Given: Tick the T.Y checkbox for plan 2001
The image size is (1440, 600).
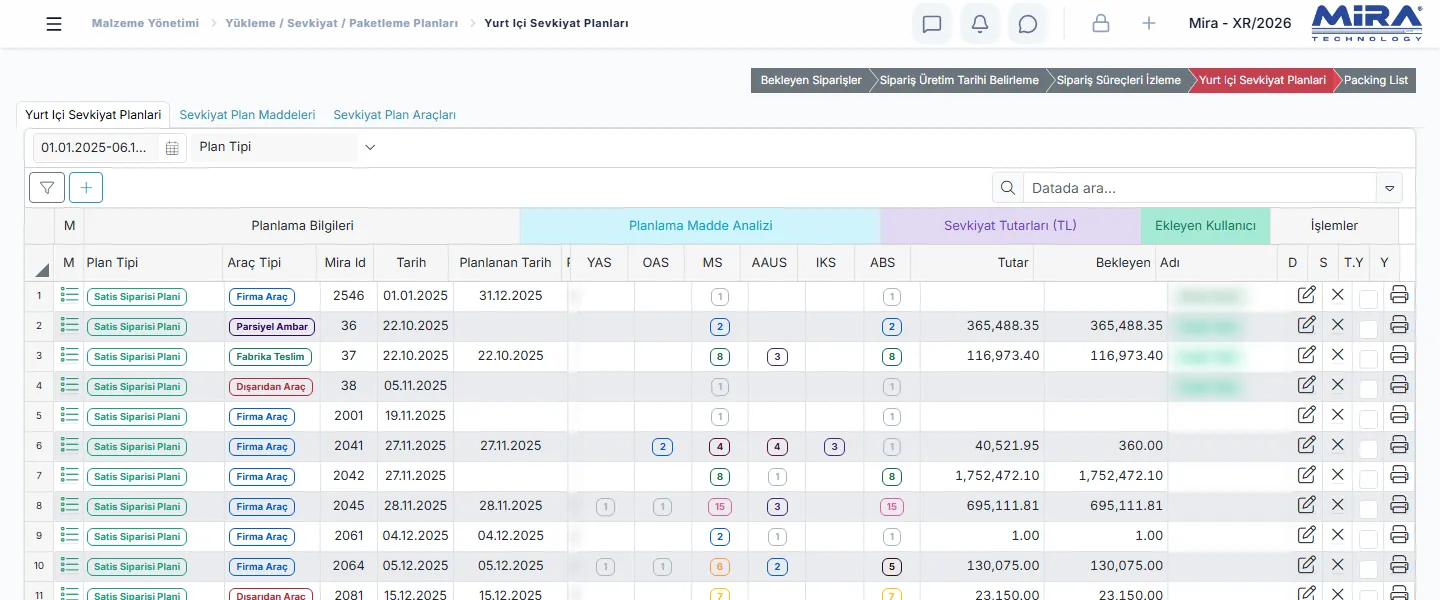Looking at the screenshot, I should [1368, 418].
